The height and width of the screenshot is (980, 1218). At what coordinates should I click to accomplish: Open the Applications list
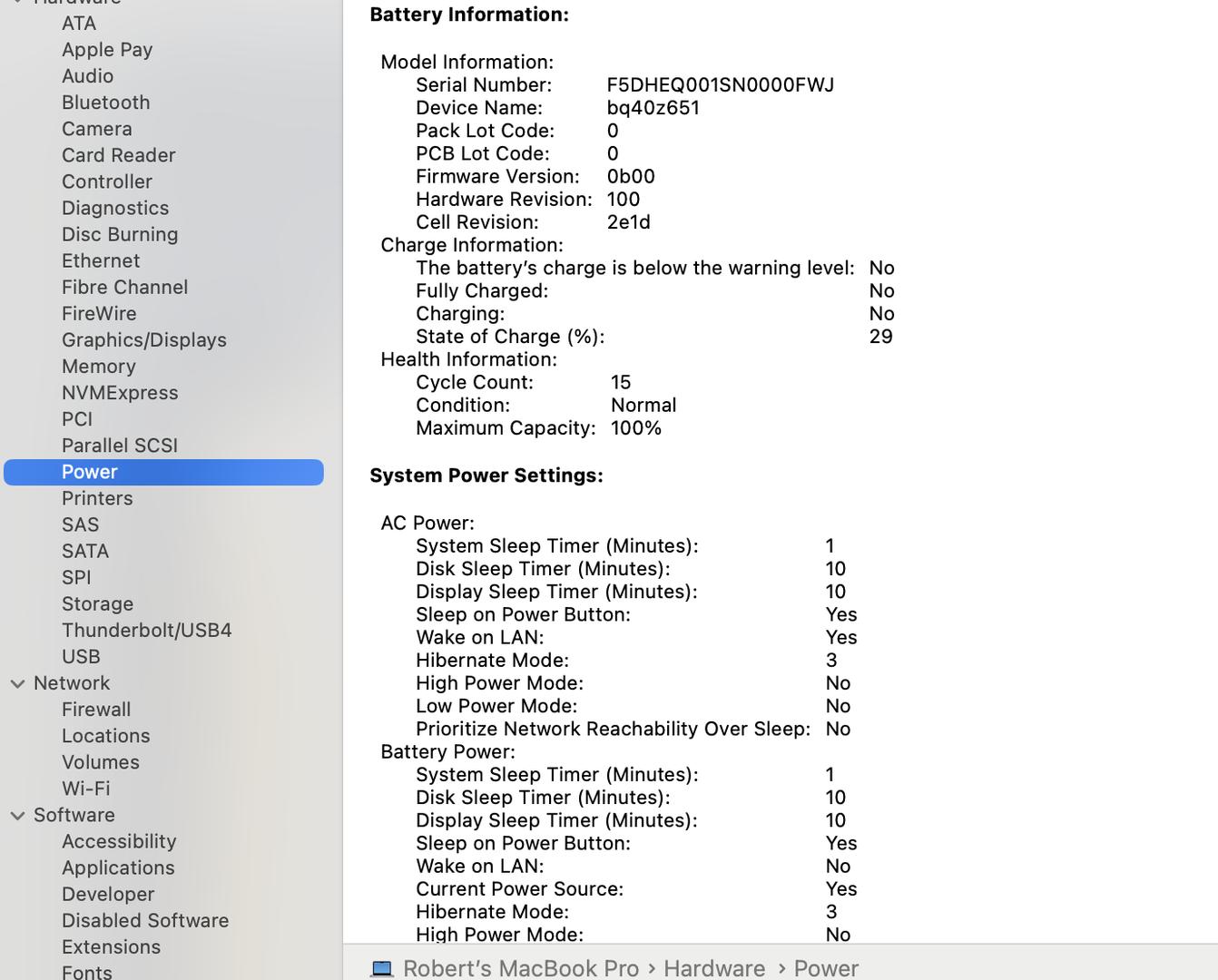pyautogui.click(x=118, y=867)
